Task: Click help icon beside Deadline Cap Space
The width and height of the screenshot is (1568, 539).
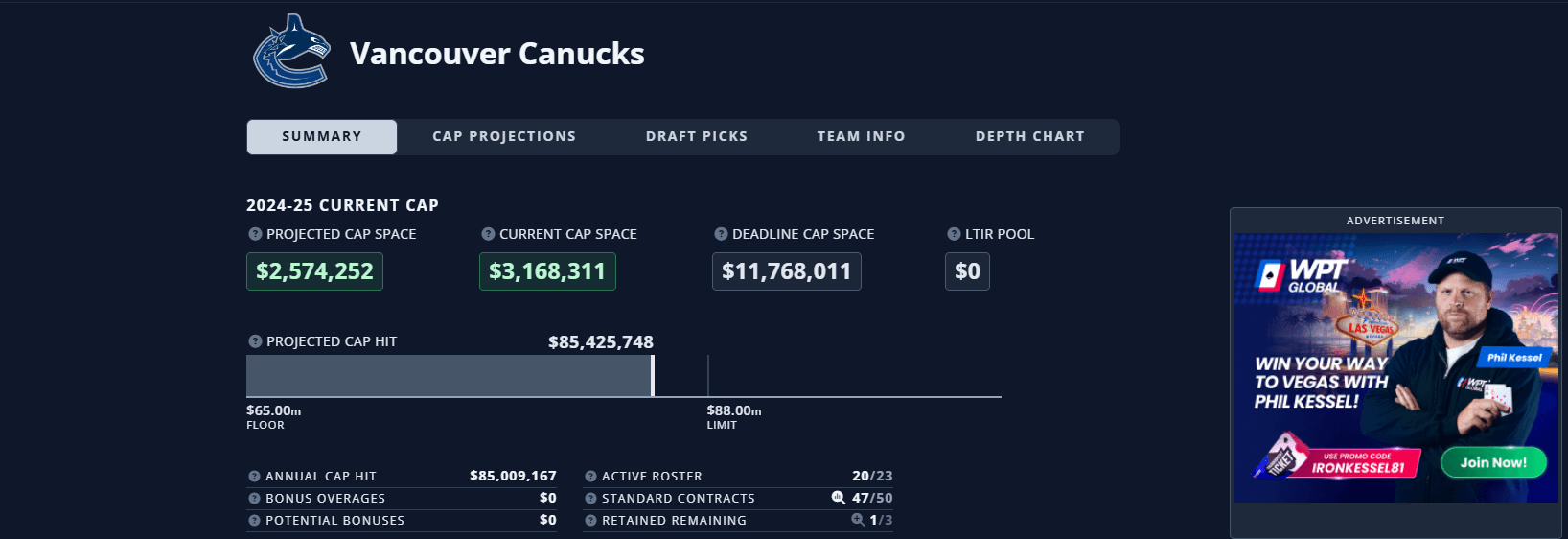Action: click(x=721, y=234)
